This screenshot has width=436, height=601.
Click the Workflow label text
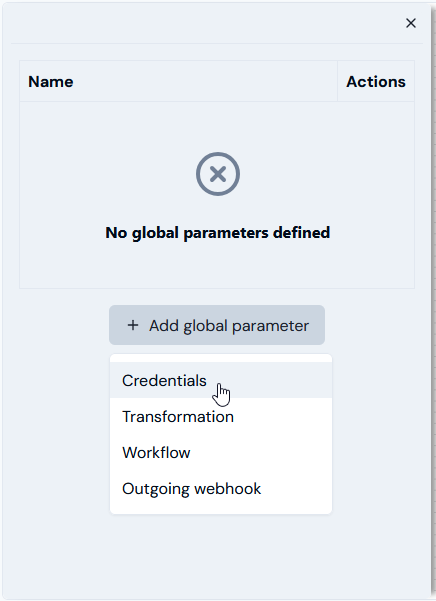click(156, 453)
